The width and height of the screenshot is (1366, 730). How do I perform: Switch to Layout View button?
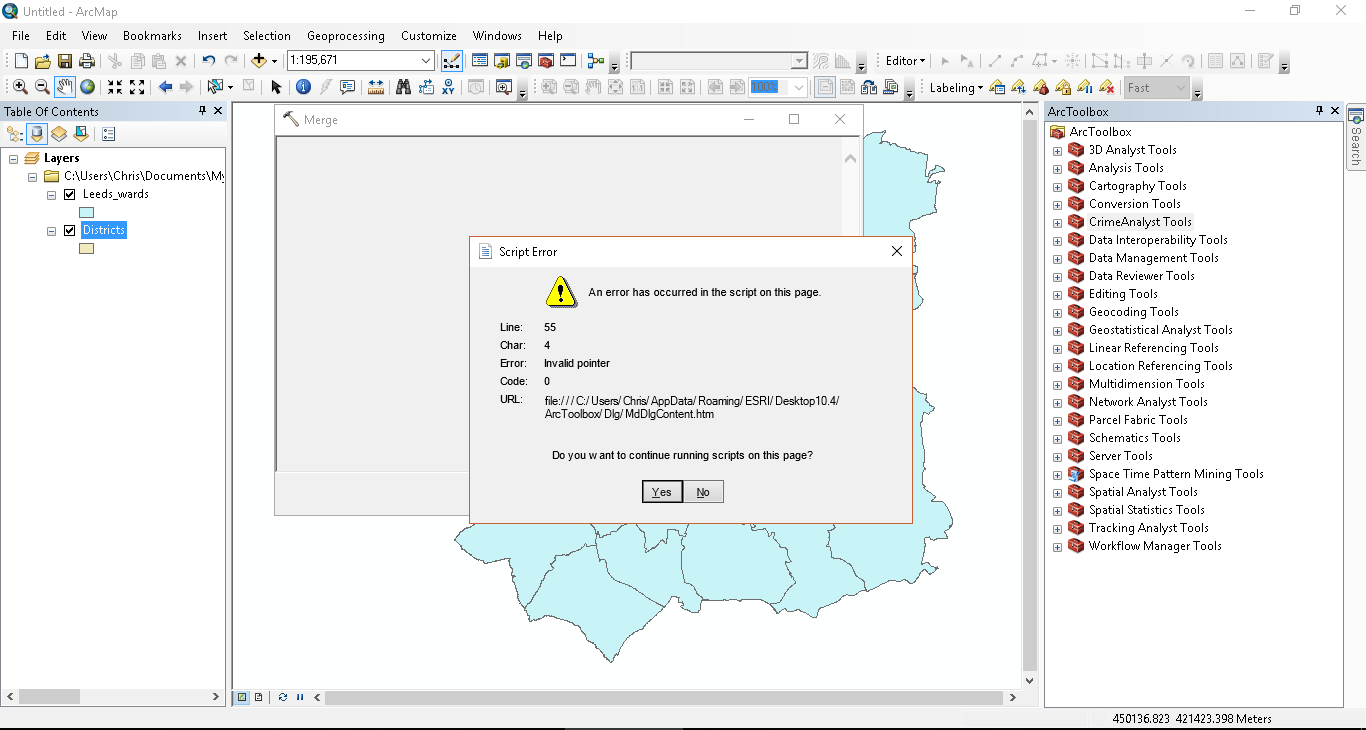[x=258, y=697]
